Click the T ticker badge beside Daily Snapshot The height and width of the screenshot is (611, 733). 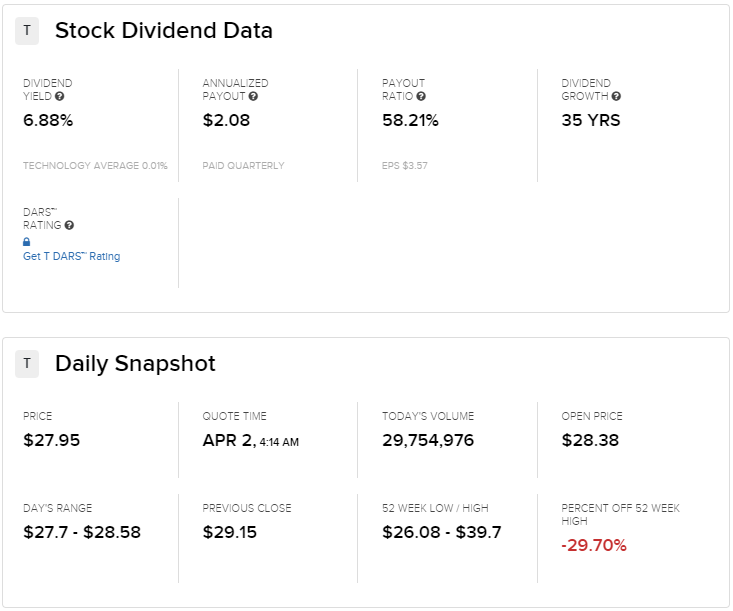(27, 364)
